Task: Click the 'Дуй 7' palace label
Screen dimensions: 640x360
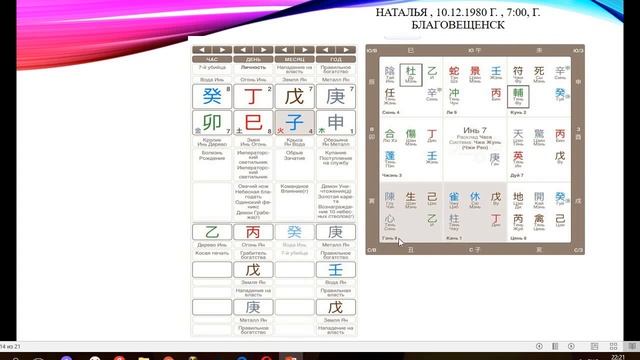Action: tap(517, 175)
